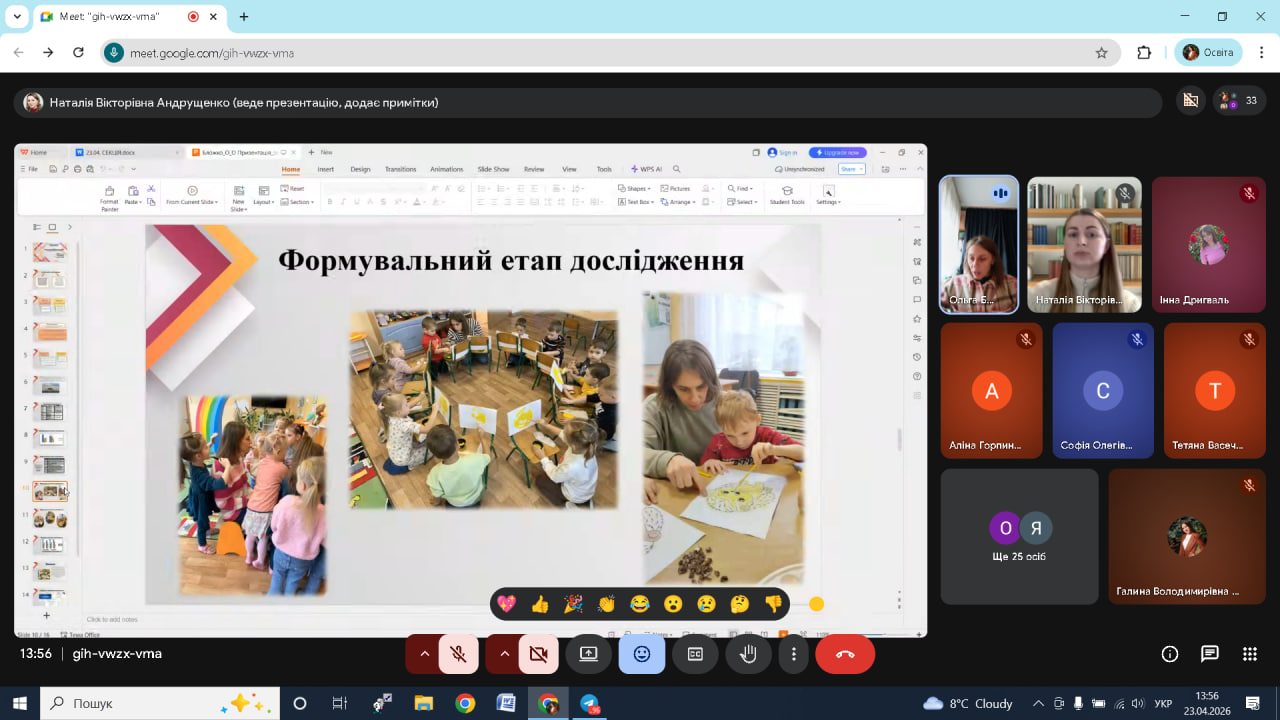Turn on the camera

click(x=538, y=654)
